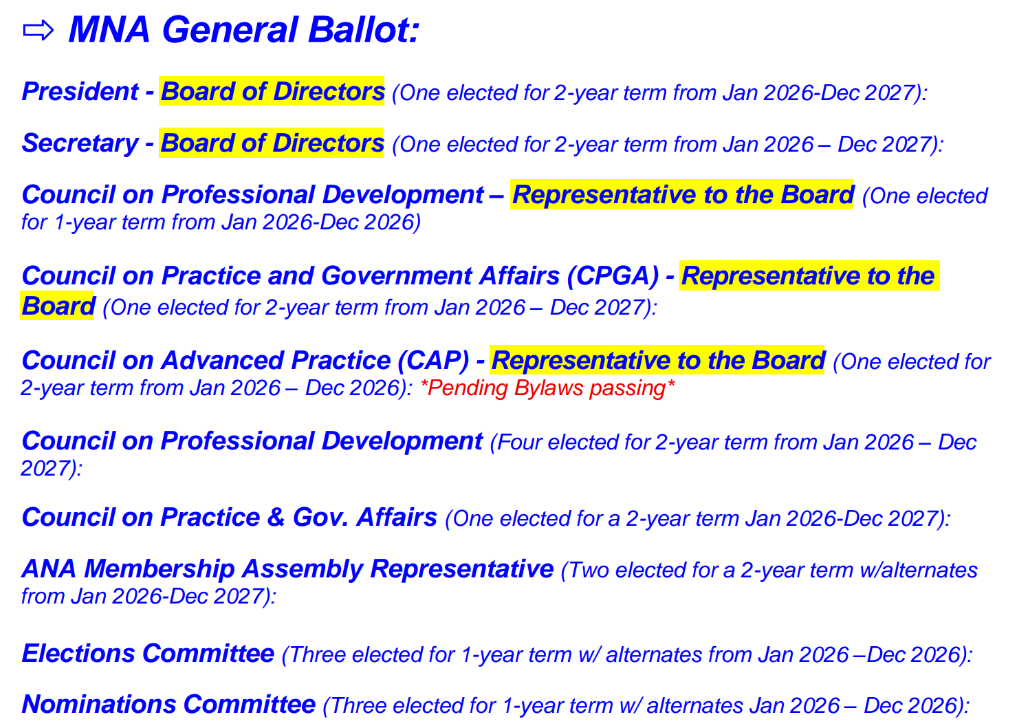
Task: Click highlighted Board of Directors on Secretary line
Action: pos(272,144)
